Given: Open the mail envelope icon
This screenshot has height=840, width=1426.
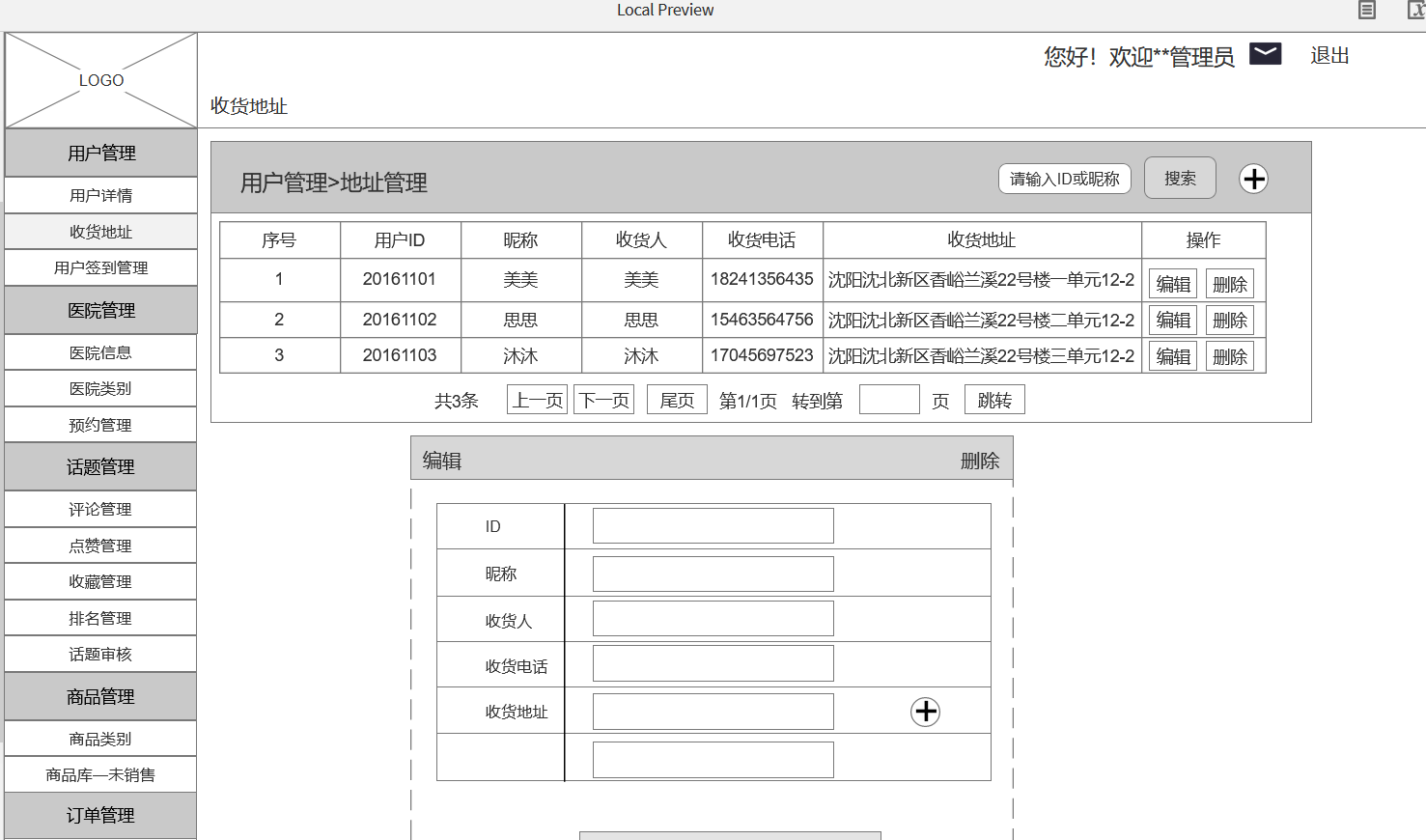Looking at the screenshot, I should click(x=1265, y=54).
